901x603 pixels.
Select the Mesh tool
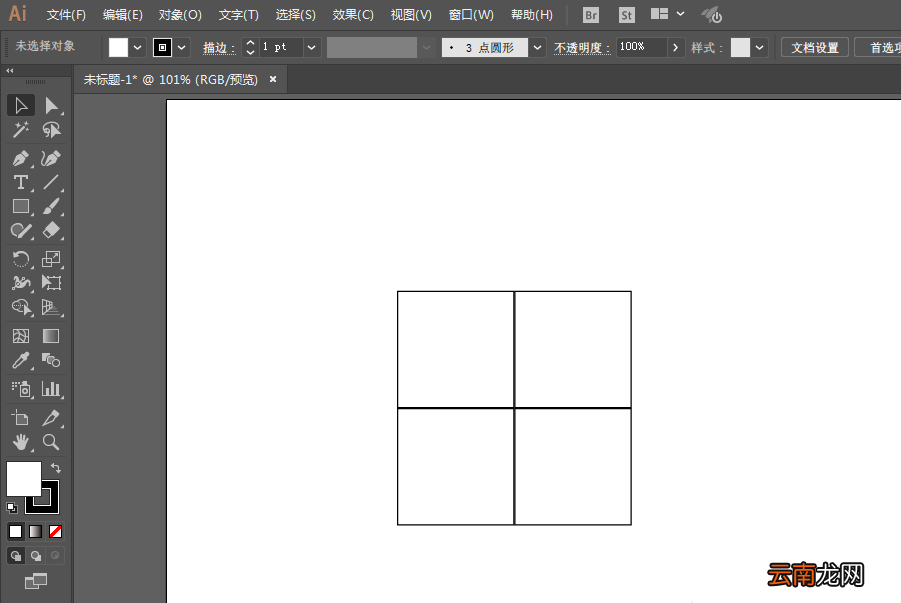pyautogui.click(x=21, y=336)
